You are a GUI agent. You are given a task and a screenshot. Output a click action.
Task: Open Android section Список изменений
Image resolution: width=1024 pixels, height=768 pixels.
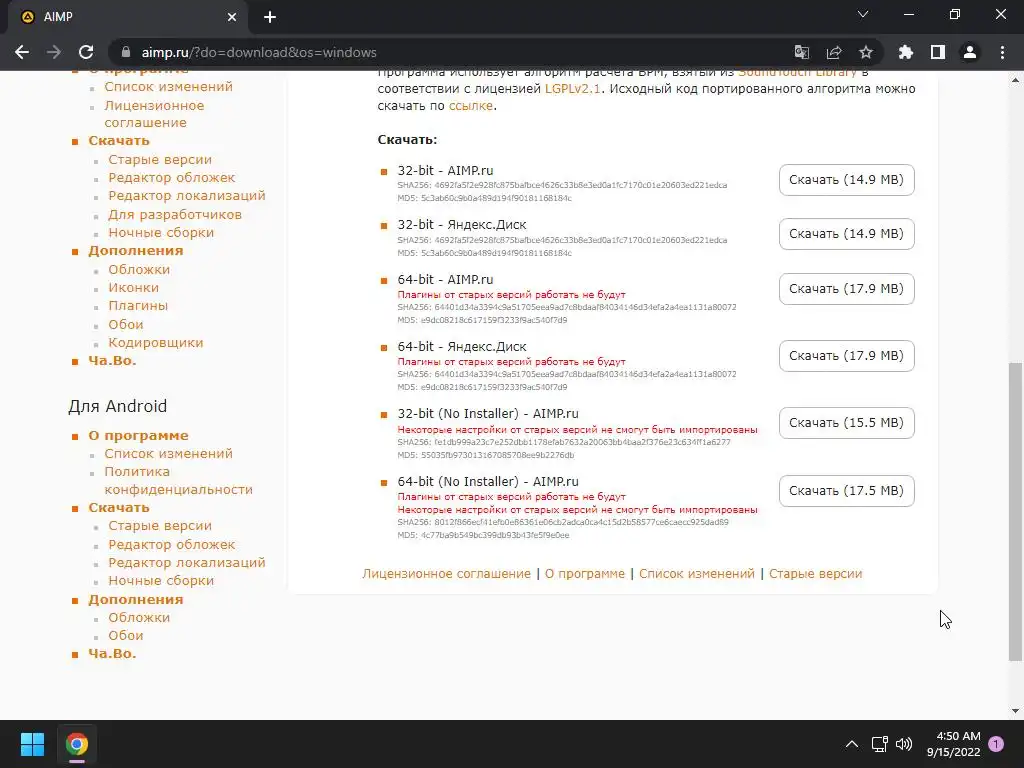point(168,453)
